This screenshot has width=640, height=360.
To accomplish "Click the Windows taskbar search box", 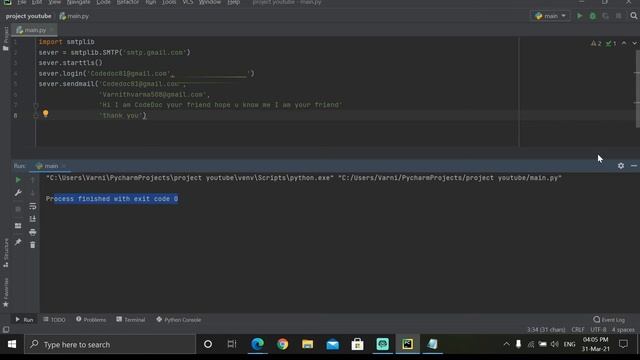I will click(x=110, y=344).
